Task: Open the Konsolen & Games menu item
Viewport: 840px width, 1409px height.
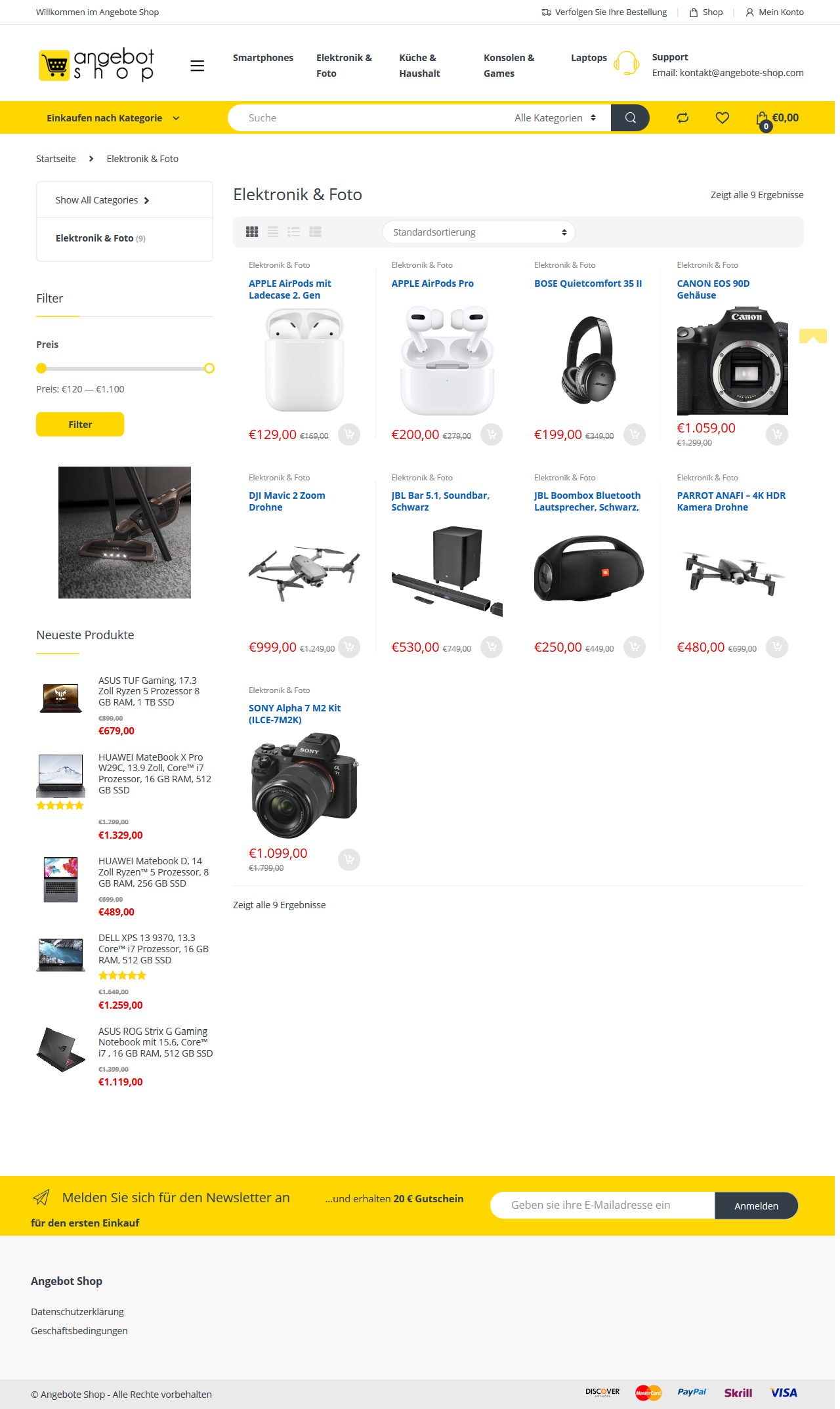Action: click(x=509, y=66)
